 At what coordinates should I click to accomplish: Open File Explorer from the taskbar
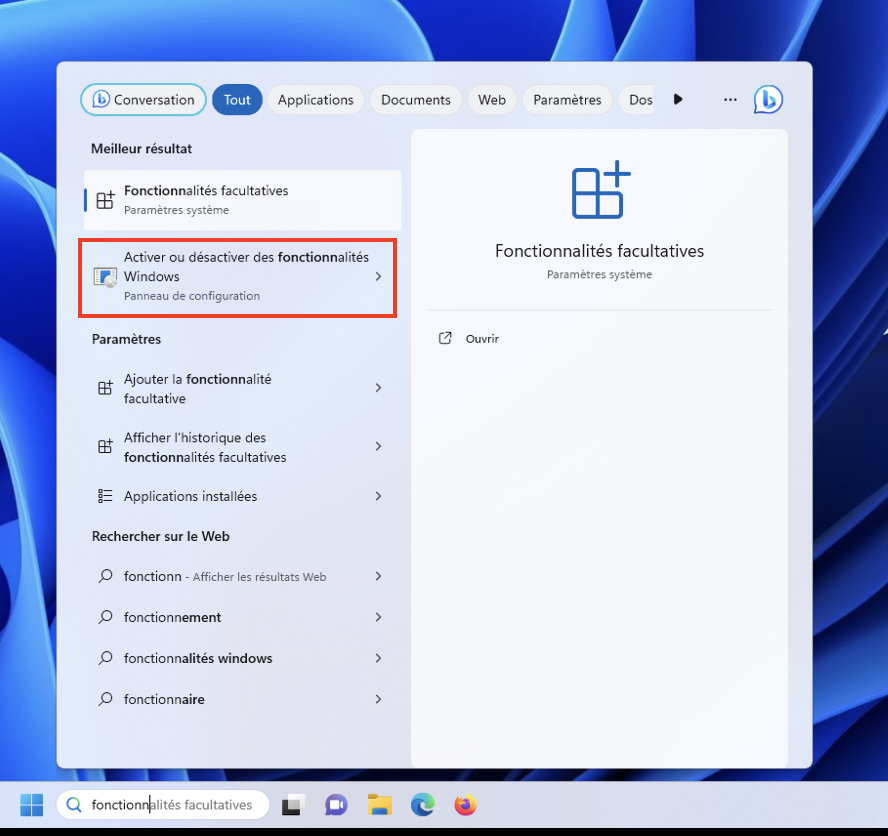click(x=379, y=805)
